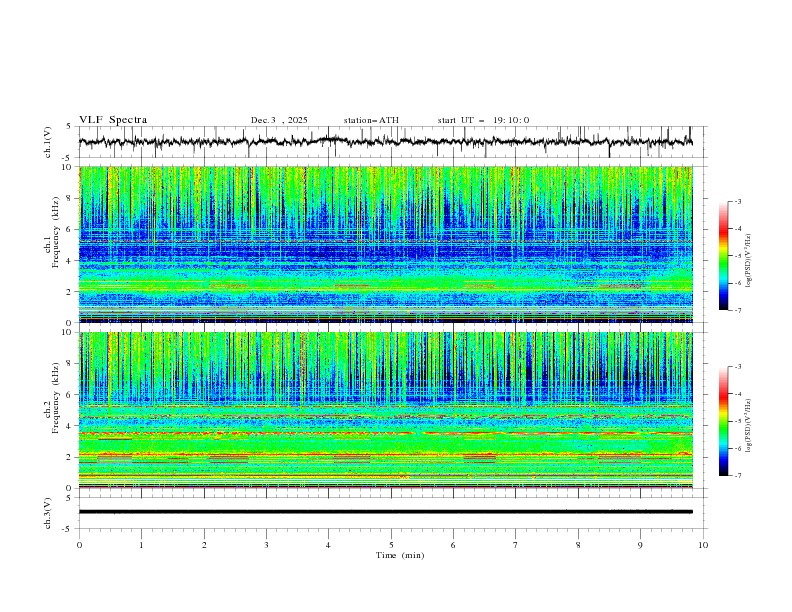Click the ch.1 color scale log(PSD) label
The image size is (792, 612).
pyautogui.click(x=748, y=261)
